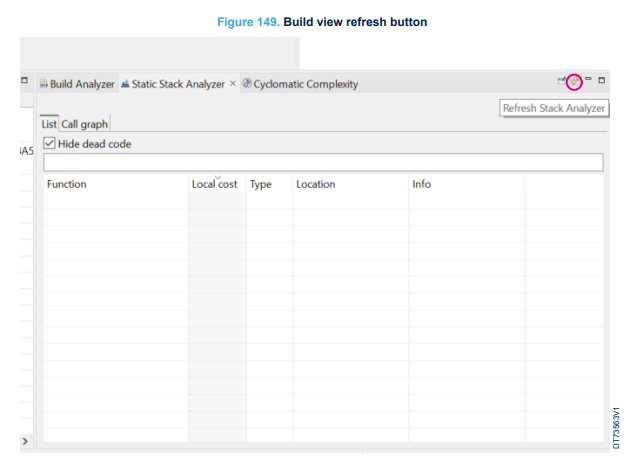Viewport: 642px width, 467px height.
Task: Maximize the left neighboring panel
Action: (25, 80)
